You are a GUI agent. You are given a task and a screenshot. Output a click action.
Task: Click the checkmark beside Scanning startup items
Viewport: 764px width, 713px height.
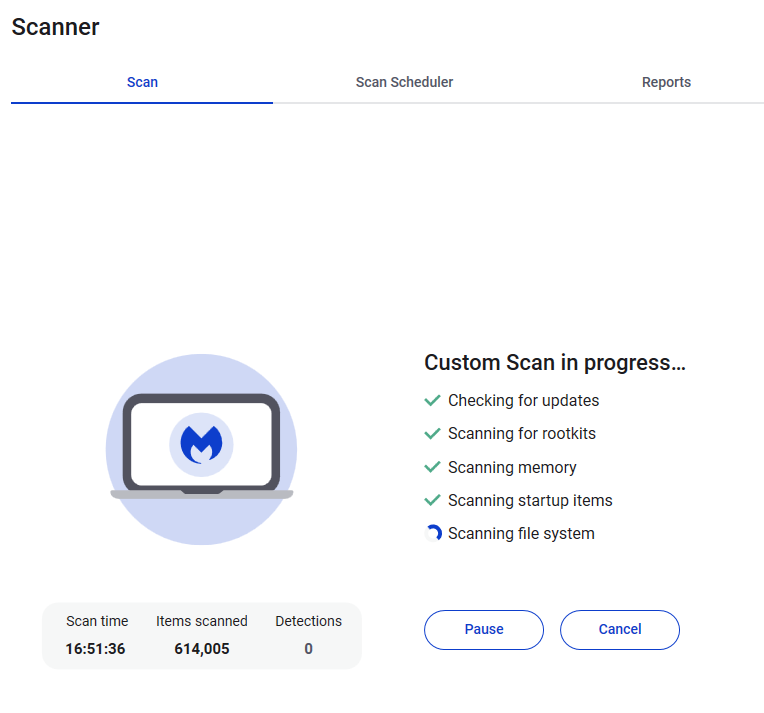432,501
